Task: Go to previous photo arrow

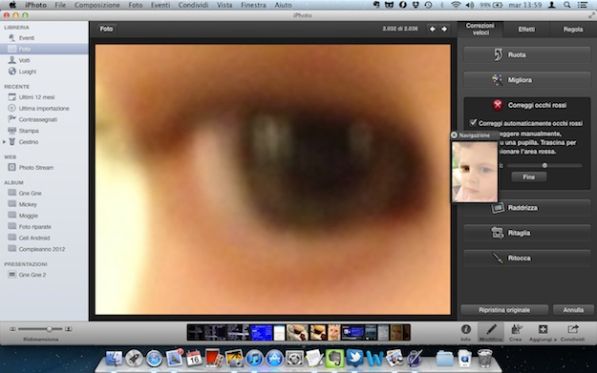Action: click(433, 29)
